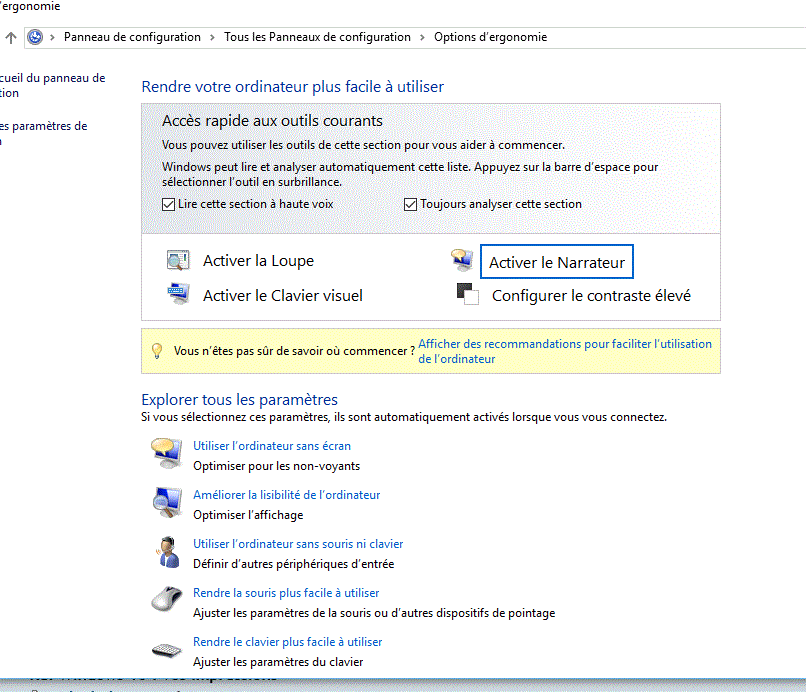
Task: Click "Activer le Clavier visuel"
Action: [283, 296]
